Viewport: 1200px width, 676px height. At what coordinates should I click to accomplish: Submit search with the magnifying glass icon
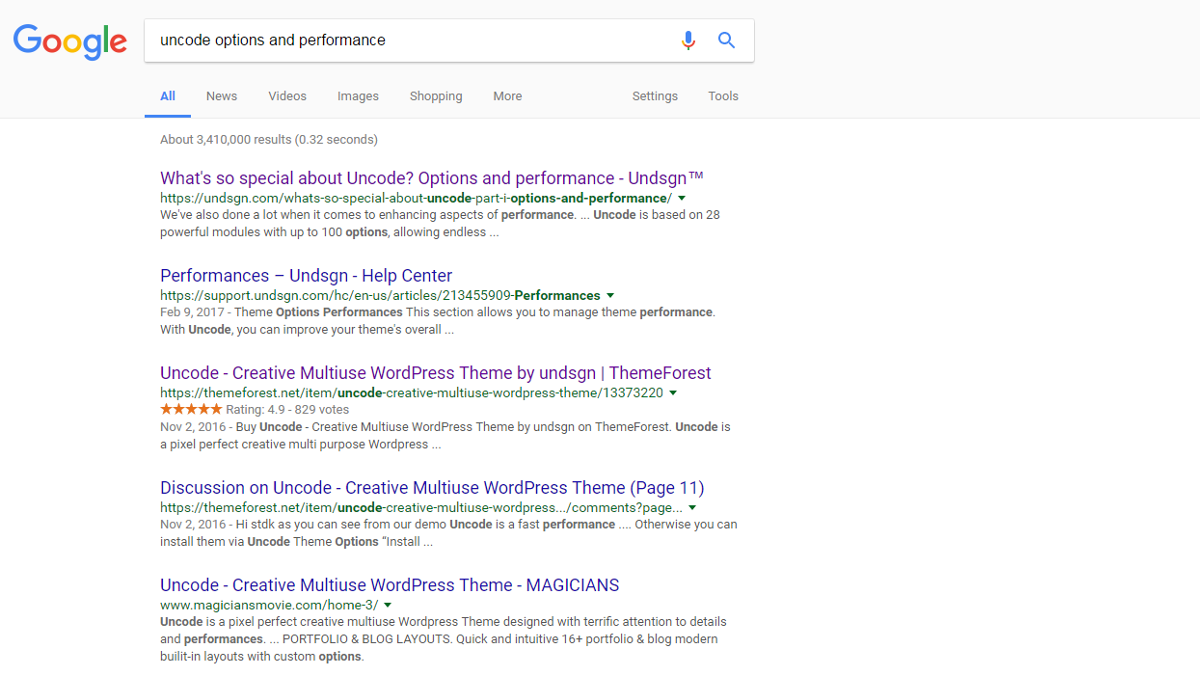pyautogui.click(x=727, y=40)
